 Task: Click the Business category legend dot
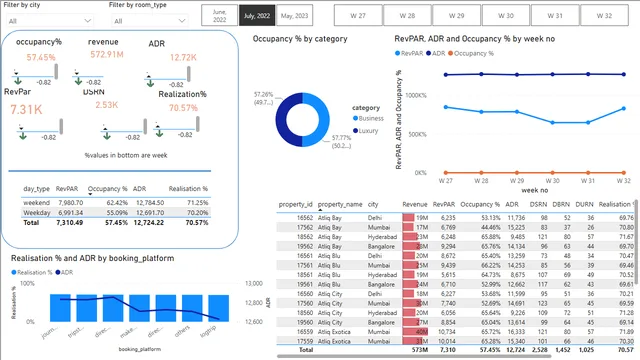pyautogui.click(x=356, y=118)
